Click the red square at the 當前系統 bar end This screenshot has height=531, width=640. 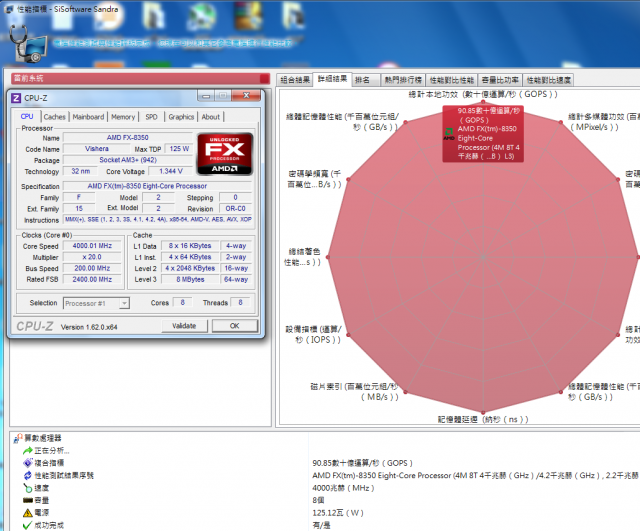(x=264, y=78)
